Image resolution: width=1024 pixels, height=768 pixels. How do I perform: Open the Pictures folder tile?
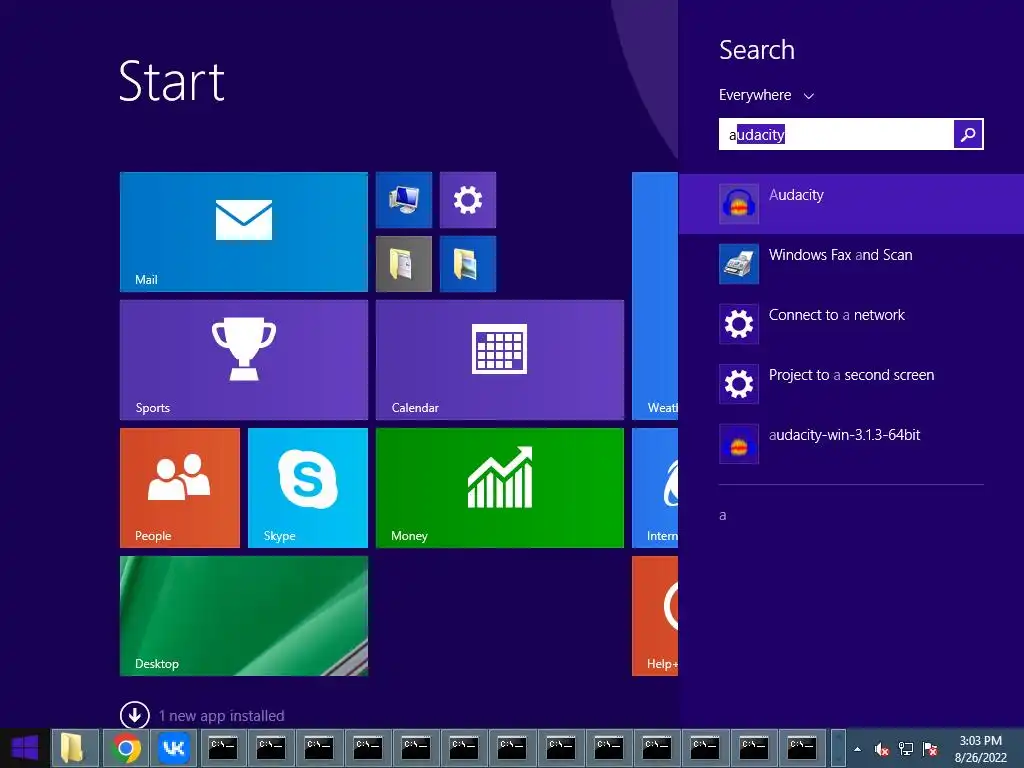pyautogui.click(x=468, y=264)
